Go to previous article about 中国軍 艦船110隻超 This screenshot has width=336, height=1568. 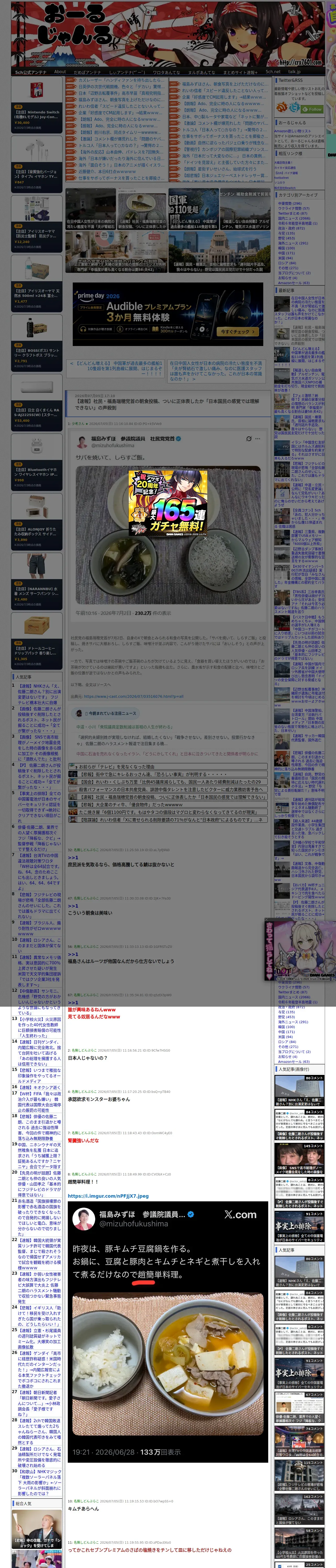(116, 369)
